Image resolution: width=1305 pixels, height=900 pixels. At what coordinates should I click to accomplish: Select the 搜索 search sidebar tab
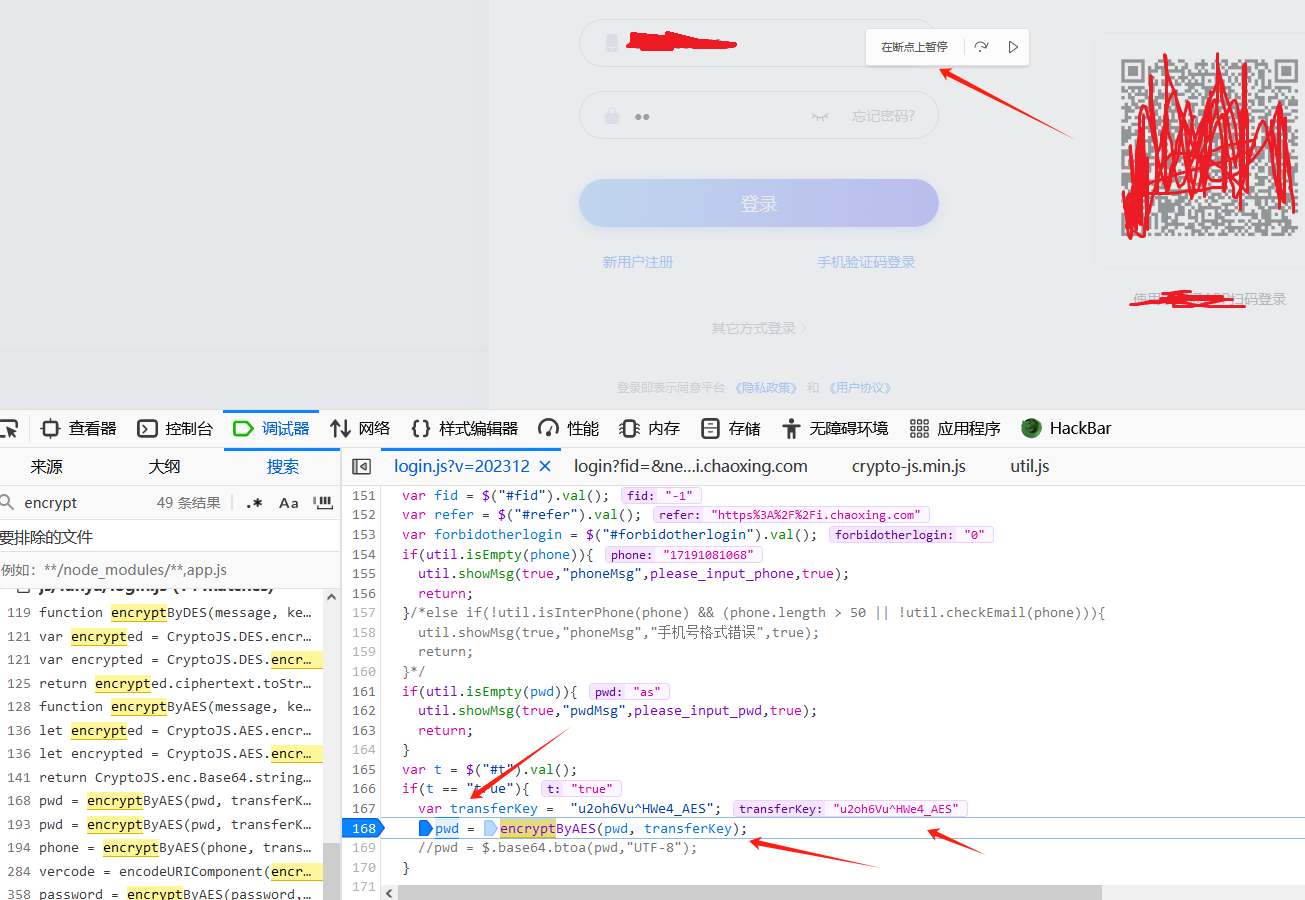click(283, 467)
